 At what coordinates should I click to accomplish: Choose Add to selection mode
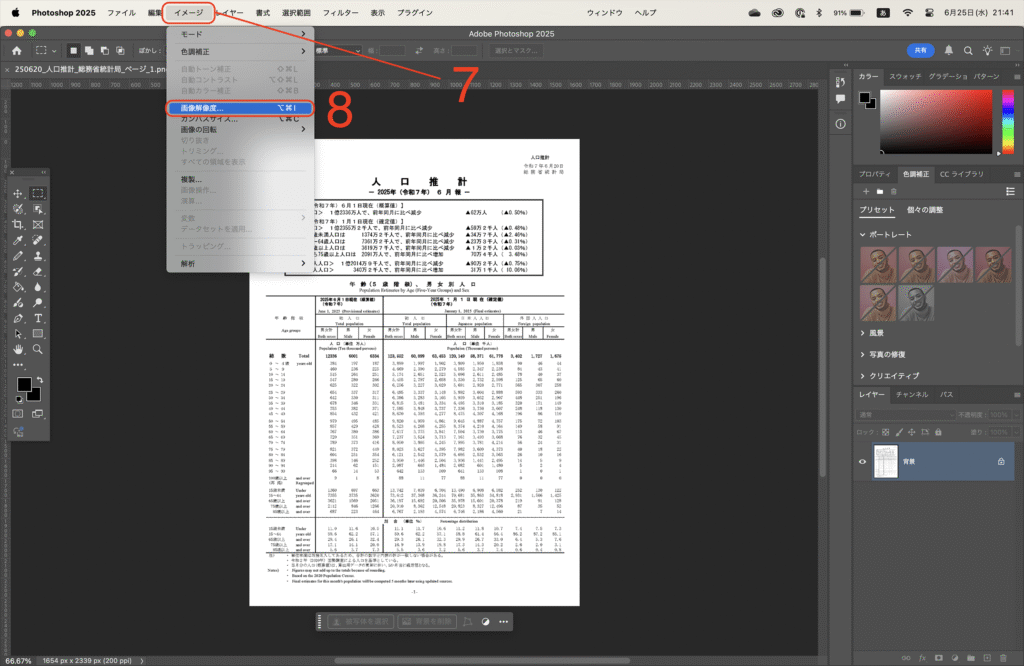[89, 51]
